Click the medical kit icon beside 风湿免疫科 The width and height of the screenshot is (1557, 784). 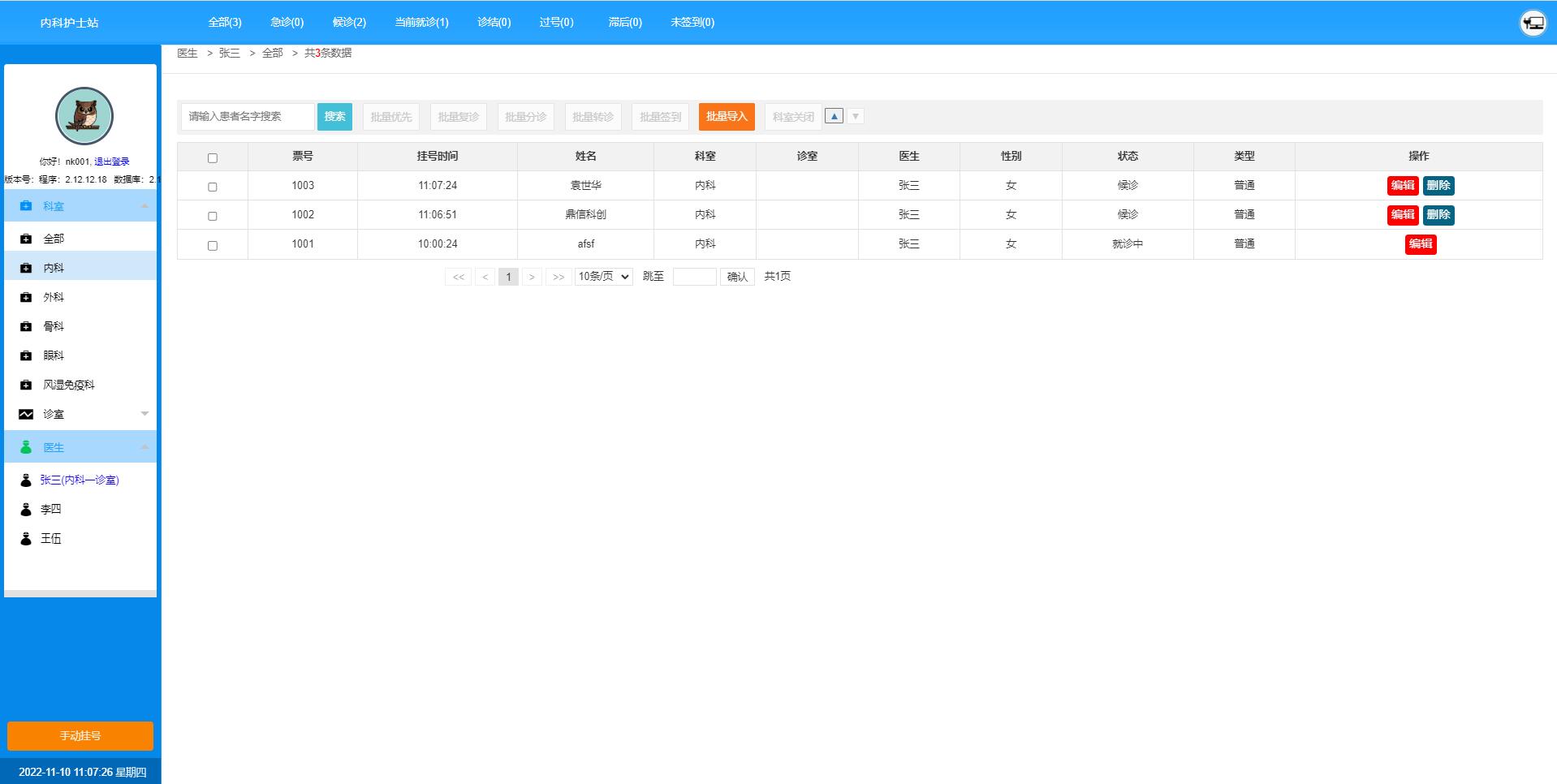tap(26, 385)
